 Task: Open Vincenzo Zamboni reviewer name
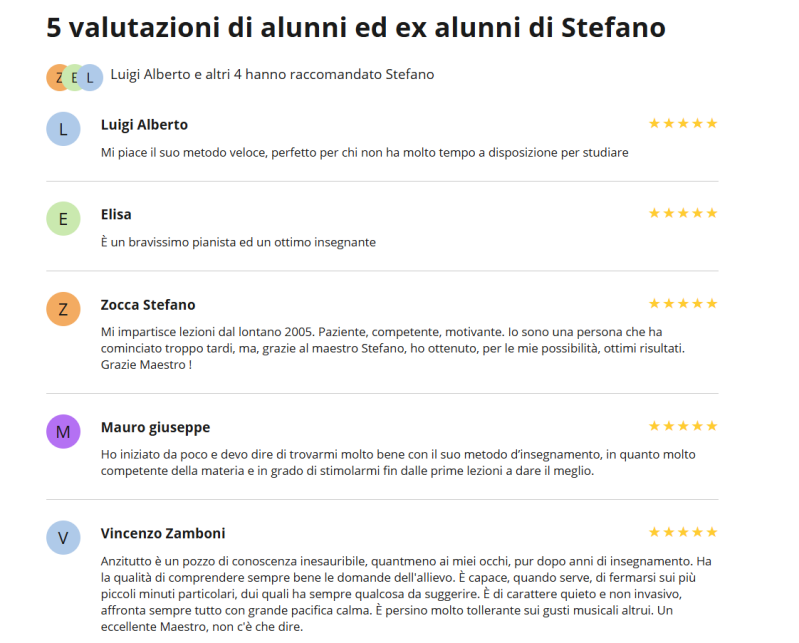point(163,533)
